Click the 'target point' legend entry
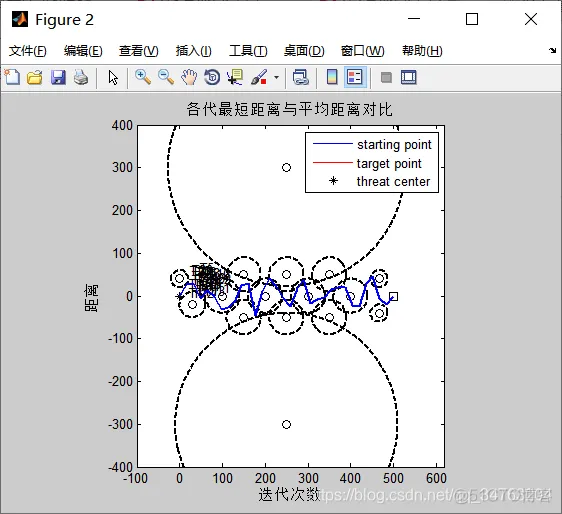Viewport: 562px width, 514px height. click(389, 164)
